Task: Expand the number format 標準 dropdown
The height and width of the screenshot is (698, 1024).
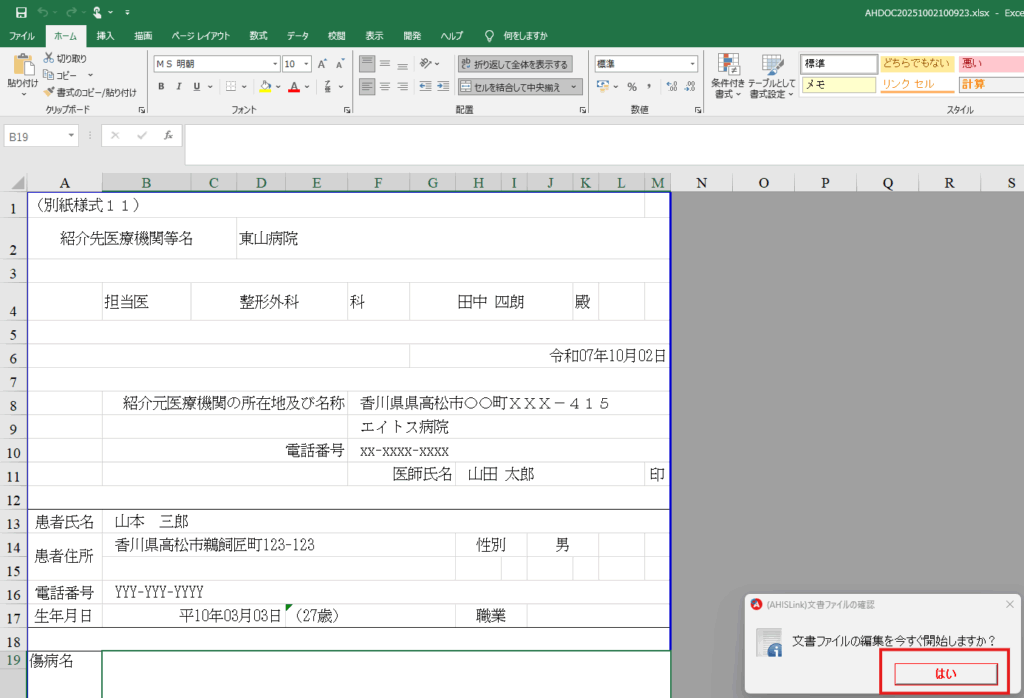Action: click(692, 63)
